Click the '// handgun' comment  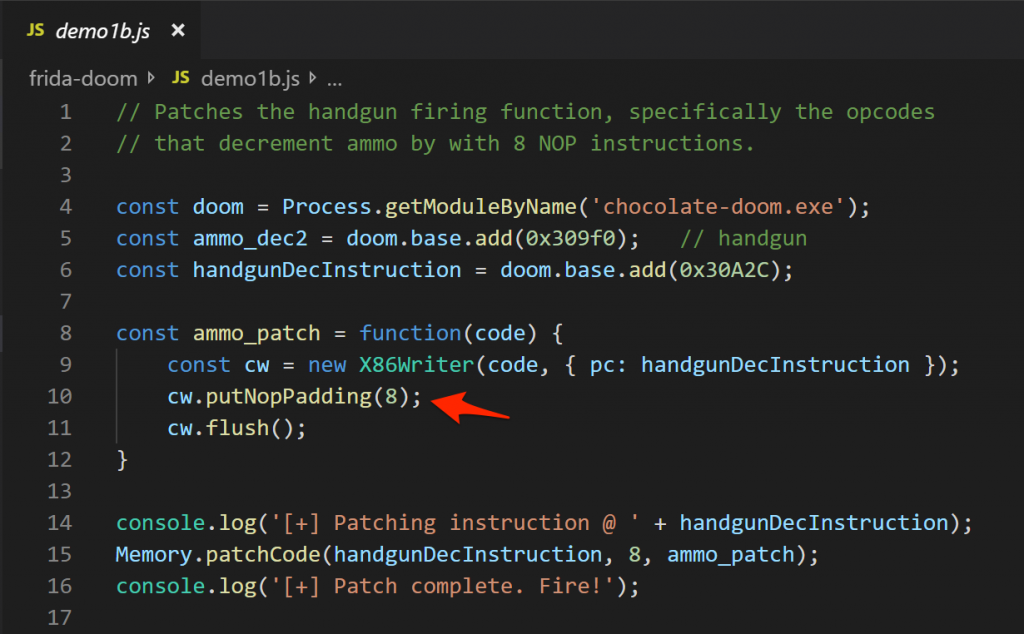click(743, 239)
